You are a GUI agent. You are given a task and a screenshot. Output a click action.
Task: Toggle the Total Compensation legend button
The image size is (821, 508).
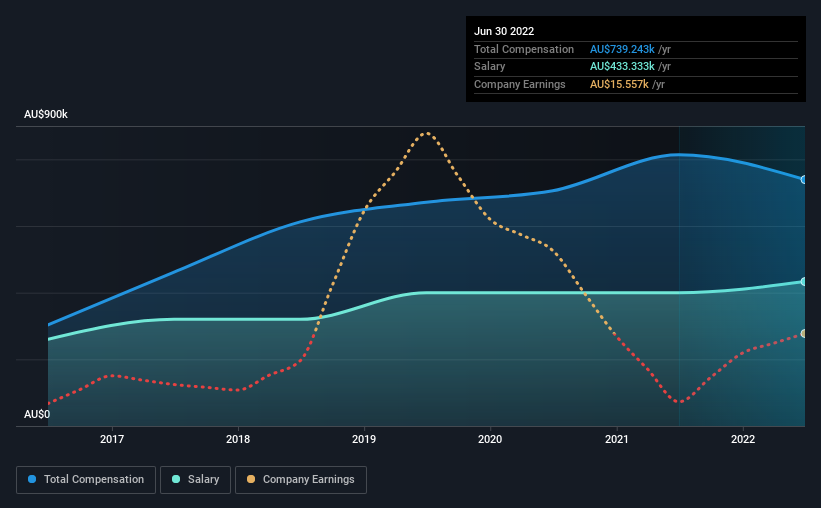(86, 480)
